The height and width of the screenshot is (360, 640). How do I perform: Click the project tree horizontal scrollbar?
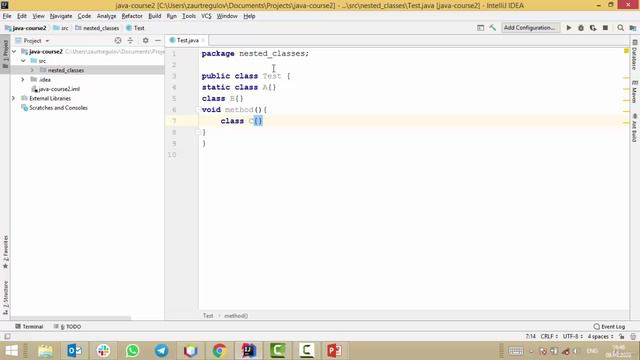tap(70, 318)
